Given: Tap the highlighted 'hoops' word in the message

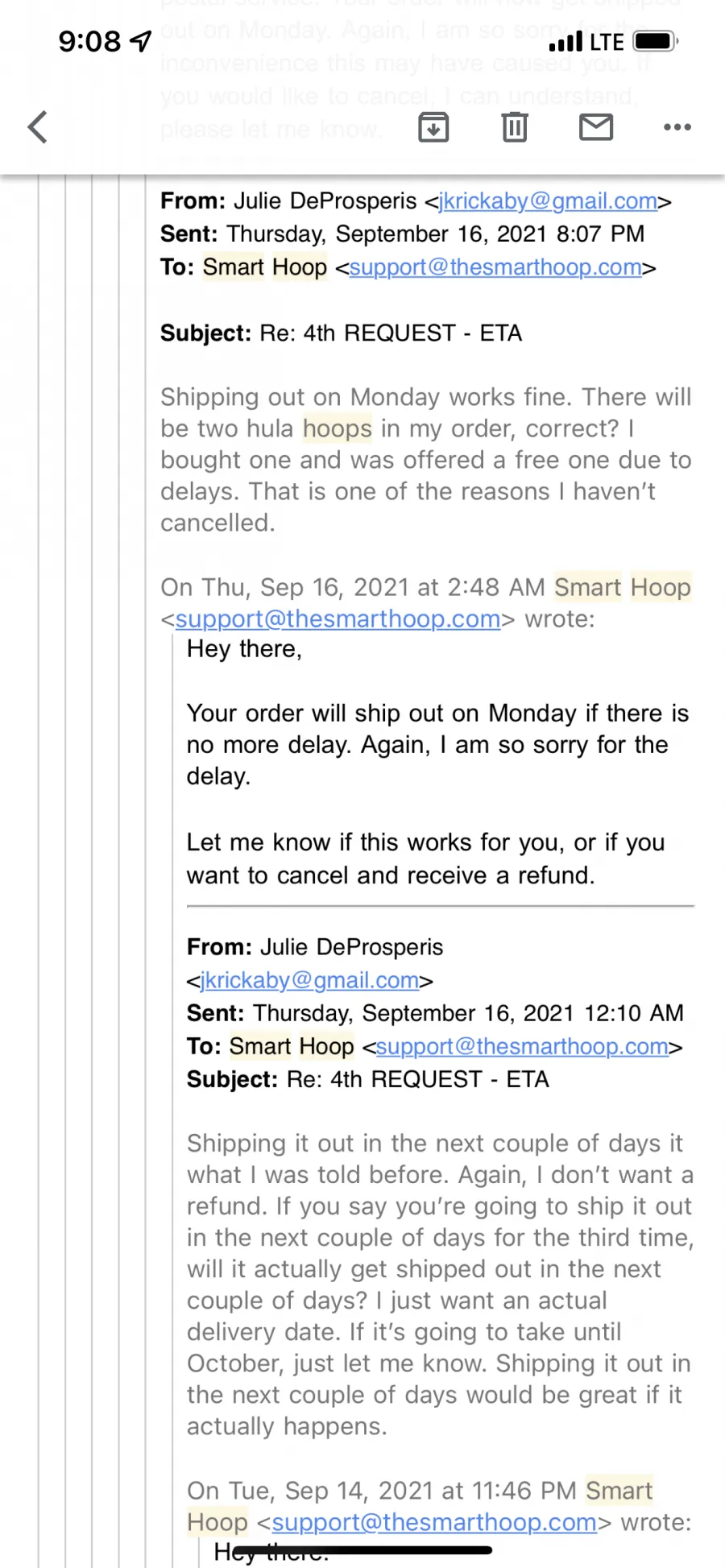Looking at the screenshot, I should [338, 429].
